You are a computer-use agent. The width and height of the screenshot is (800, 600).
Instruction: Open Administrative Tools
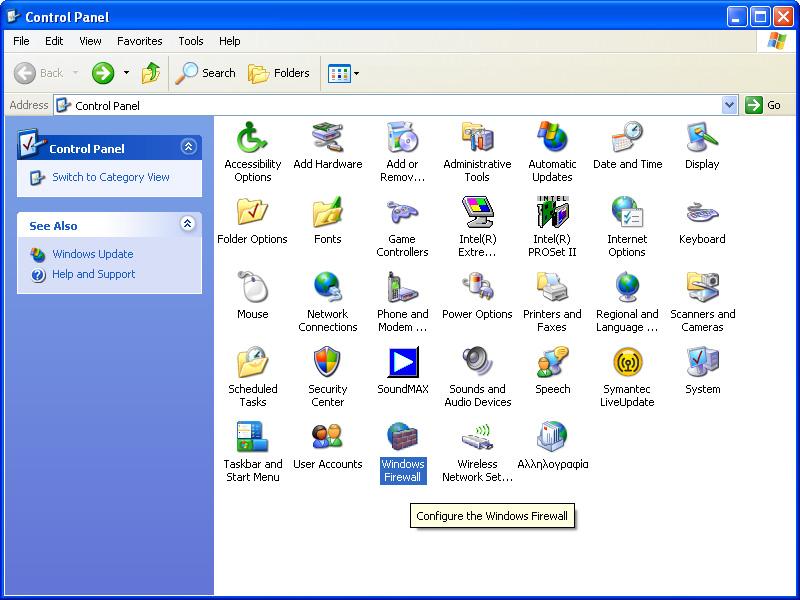[x=477, y=152]
